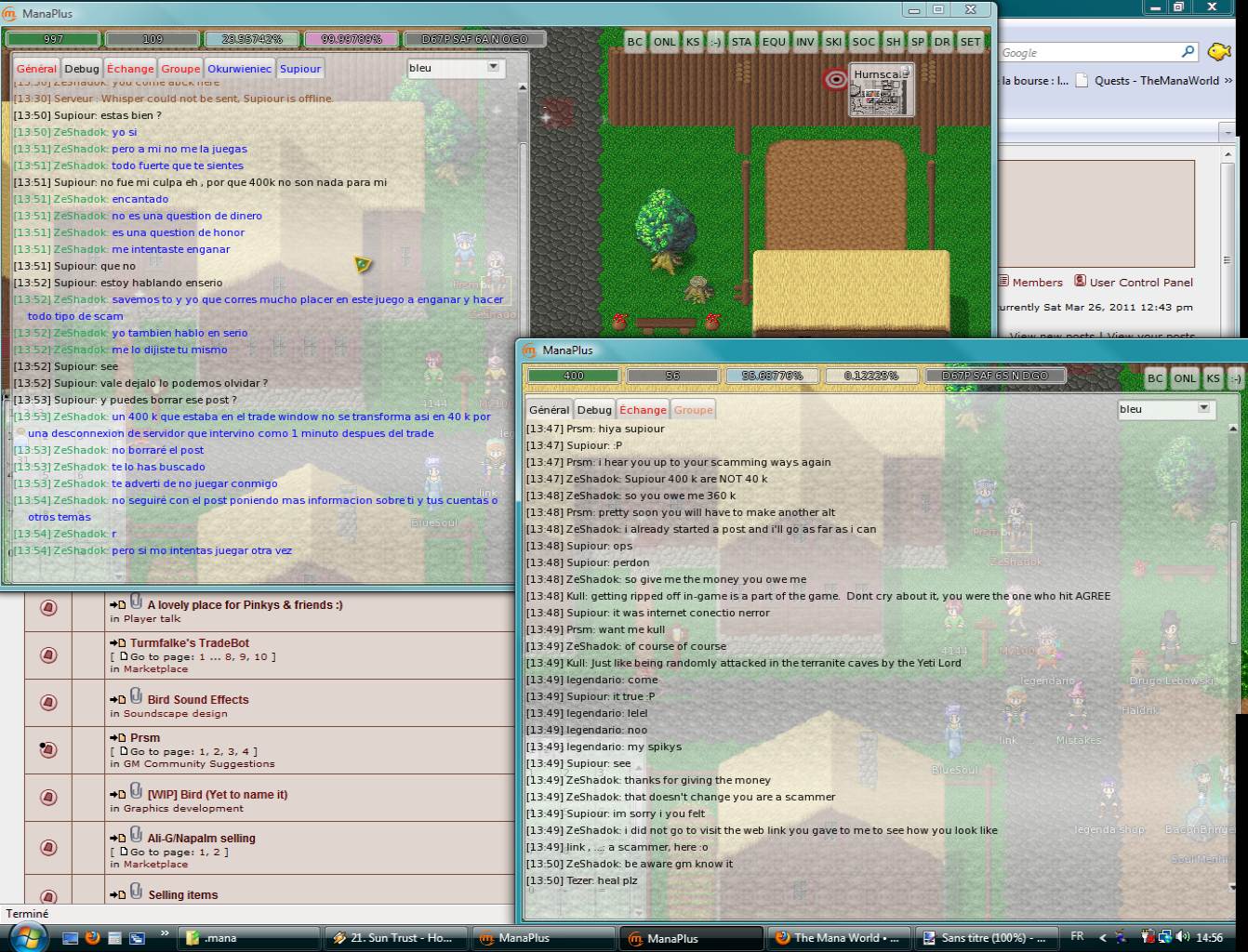The image size is (1248, 952).
Task: Click the volume speaker tray icon
Action: 1182,937
